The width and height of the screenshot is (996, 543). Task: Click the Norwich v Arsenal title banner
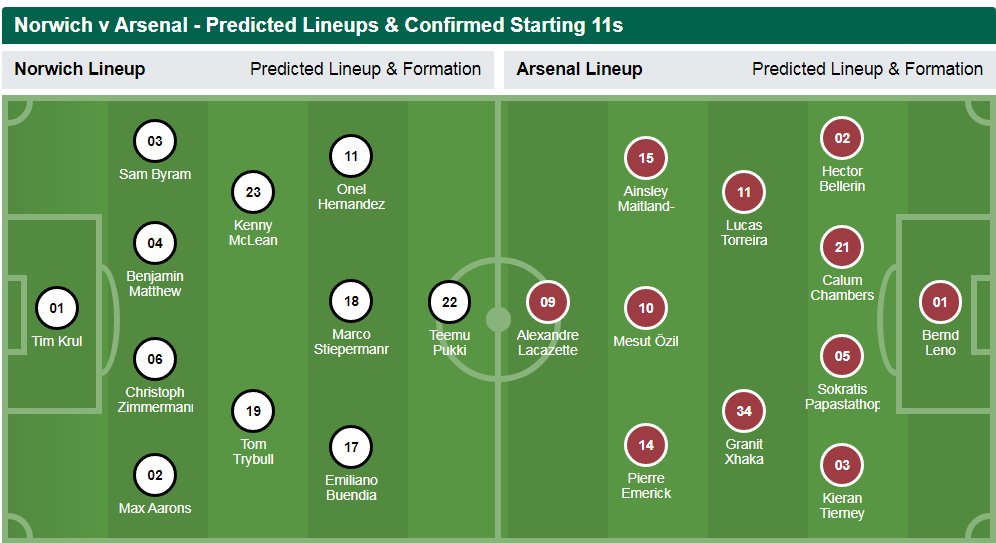point(498,25)
